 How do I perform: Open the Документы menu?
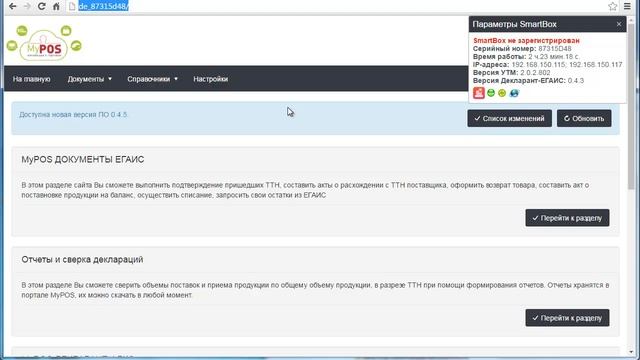[x=89, y=79]
